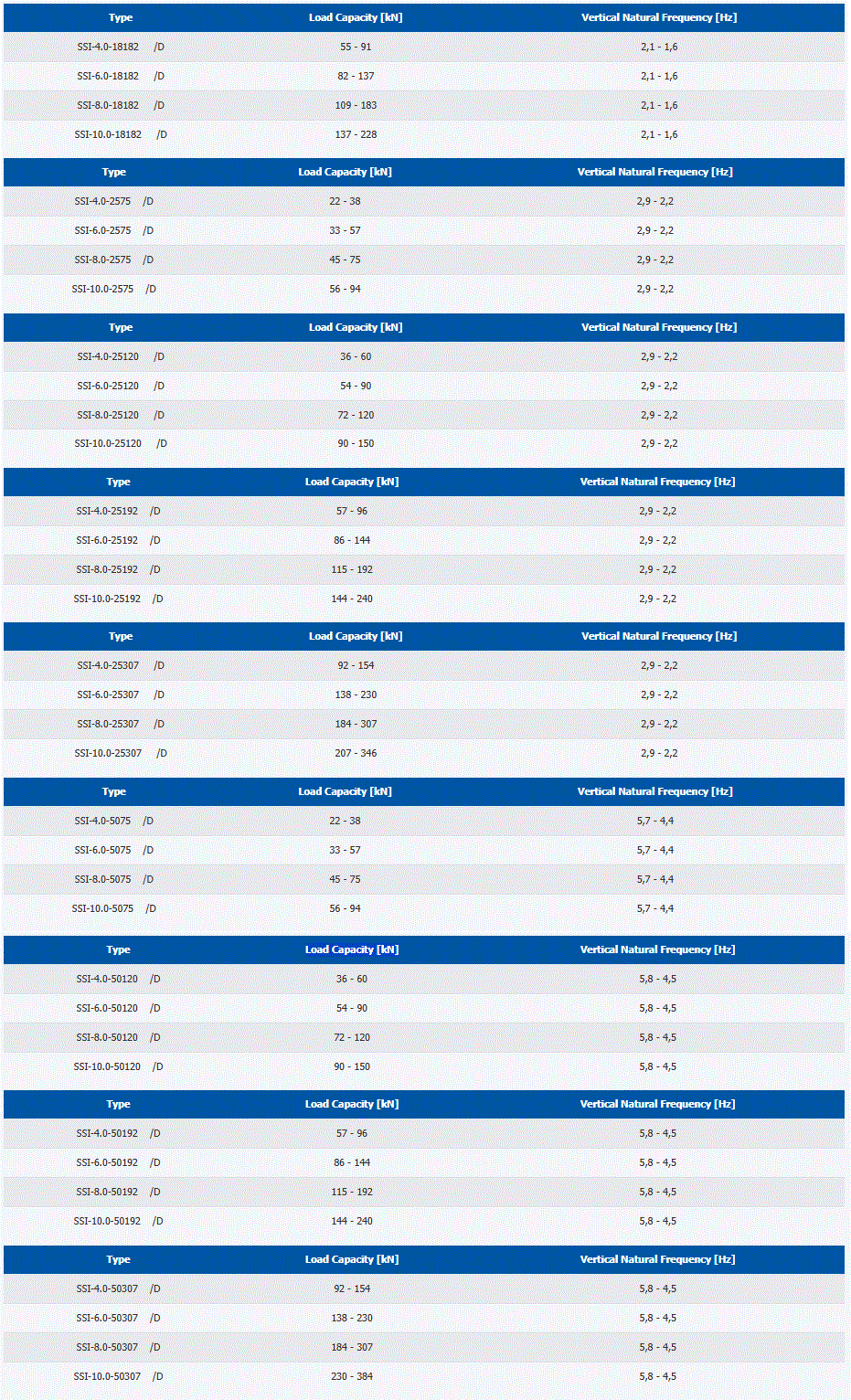Click the SSI-4.0-50307 /D type entry
The image size is (851, 1400).
click(118, 1289)
